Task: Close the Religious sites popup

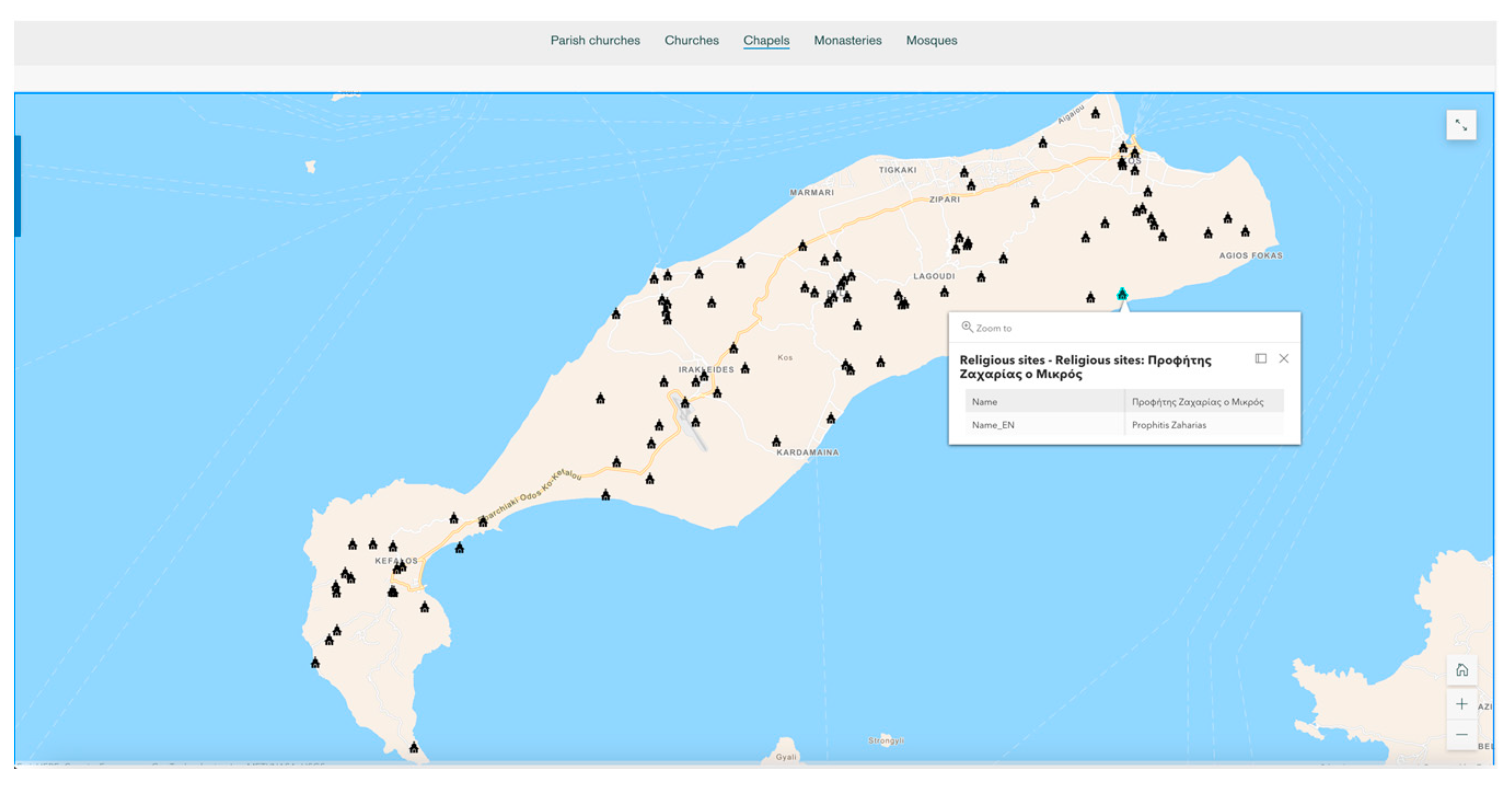Action: [1284, 359]
